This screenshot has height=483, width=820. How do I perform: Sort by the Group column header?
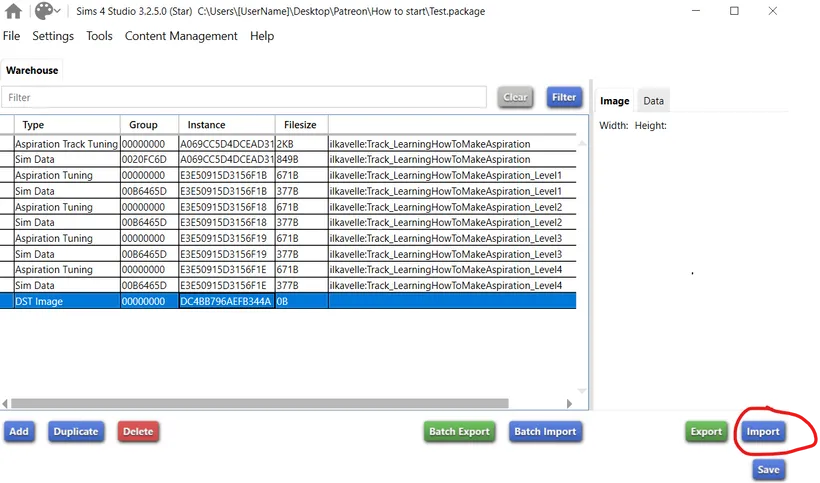pos(150,125)
